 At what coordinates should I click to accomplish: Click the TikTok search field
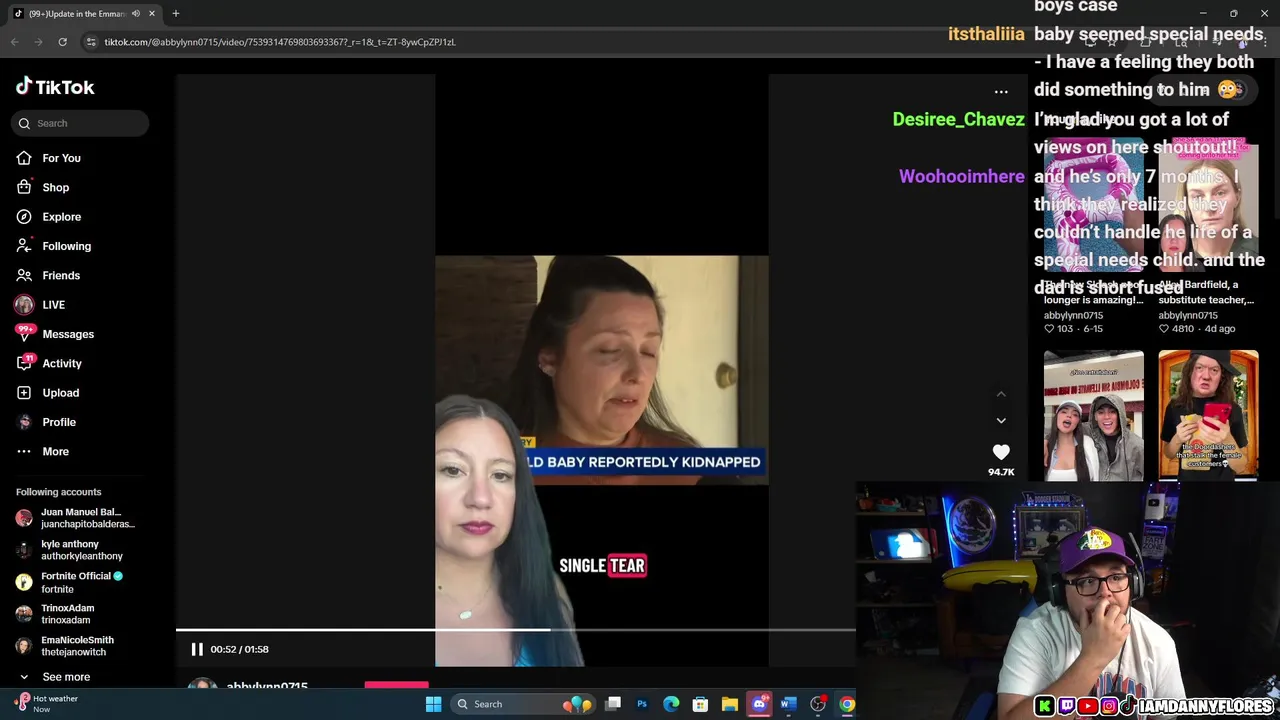pos(80,123)
